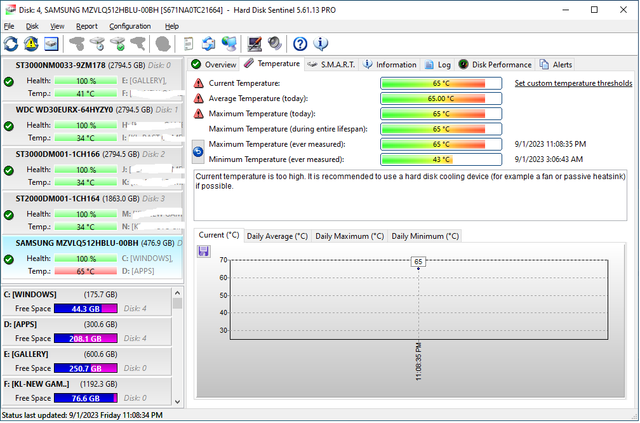Click the E: [GALLERY] partition entry
This screenshot has height=423, width=640.
tap(87, 361)
